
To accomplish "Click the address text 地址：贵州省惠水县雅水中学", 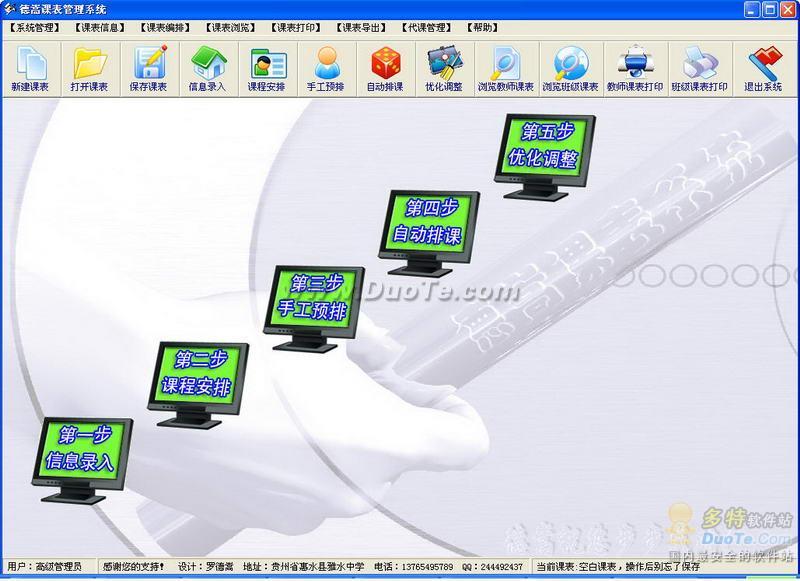I will coord(304,566).
